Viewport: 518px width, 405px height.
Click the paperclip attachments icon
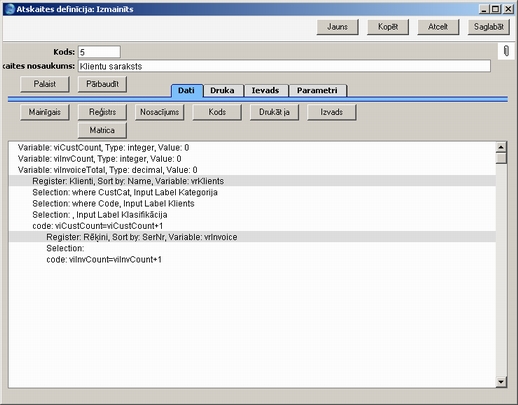[x=506, y=51]
